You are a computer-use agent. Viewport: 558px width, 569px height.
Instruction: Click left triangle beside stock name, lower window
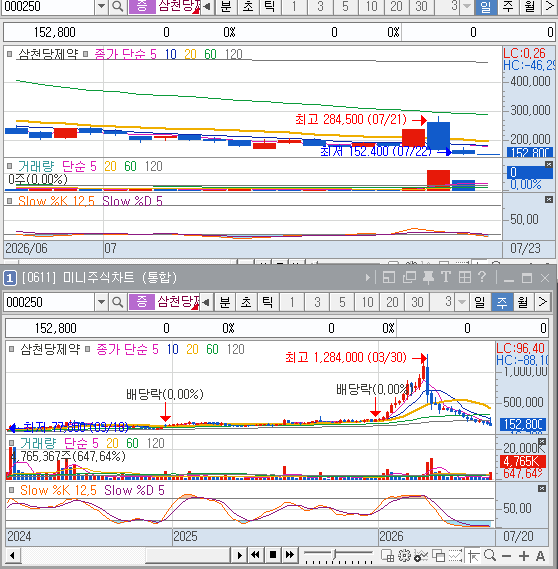point(206,302)
